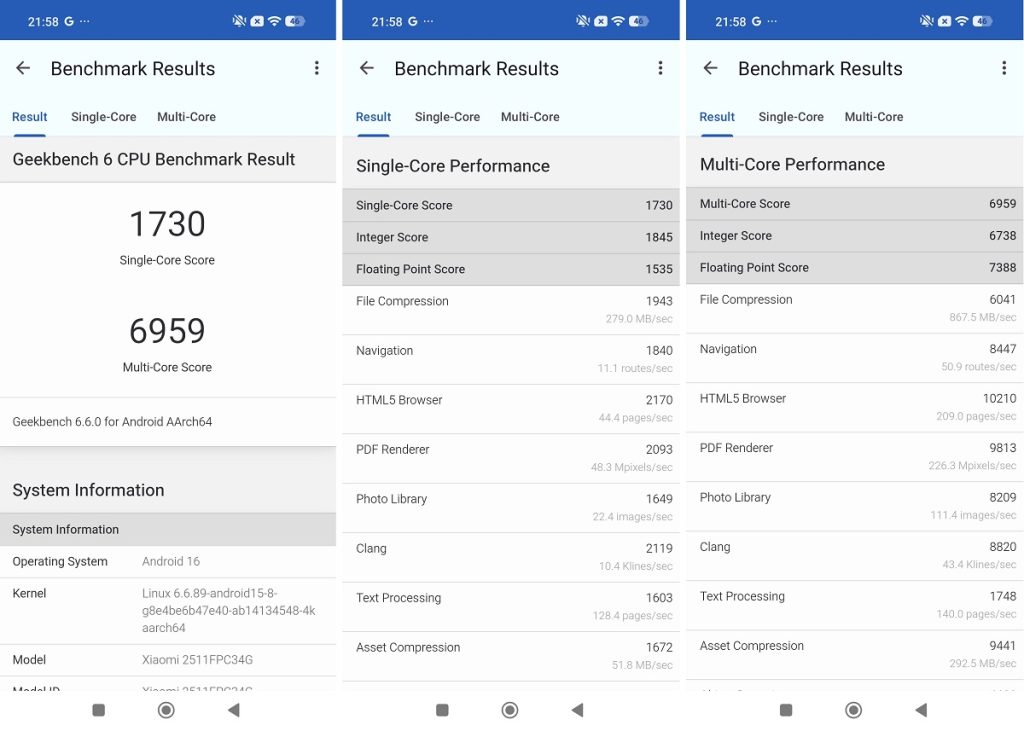This screenshot has width=1024, height=731.
Task: Select the HTML5 Browser row scoring 2170
Action: pos(511,408)
